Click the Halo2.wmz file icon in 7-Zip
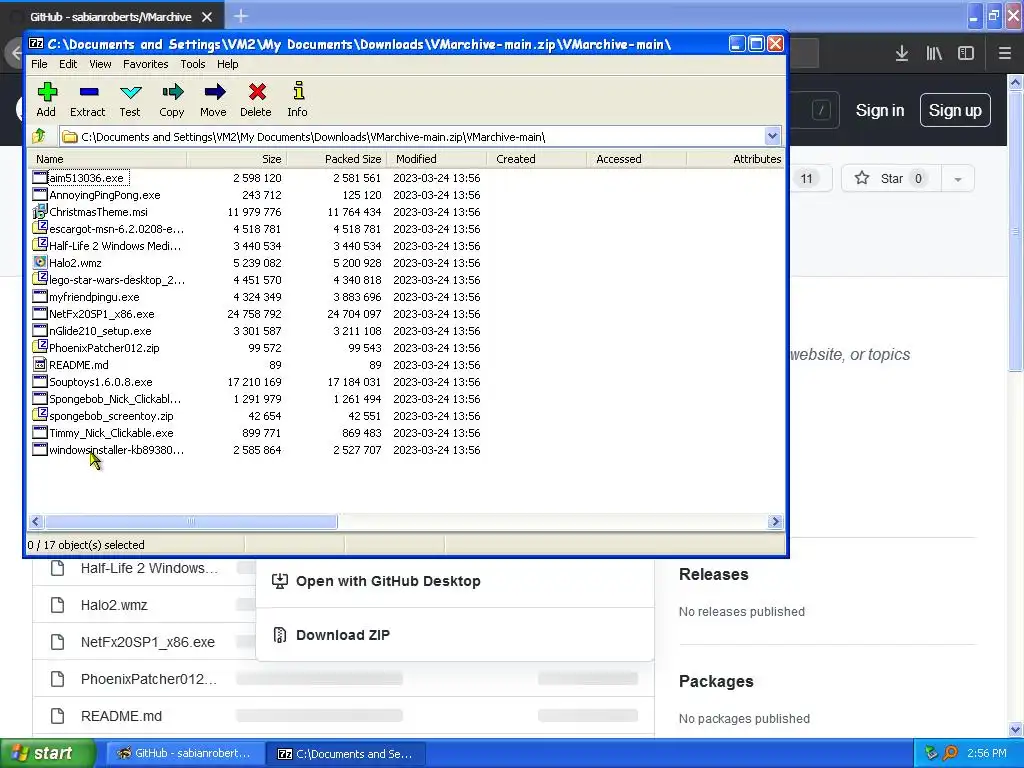 click(40, 263)
